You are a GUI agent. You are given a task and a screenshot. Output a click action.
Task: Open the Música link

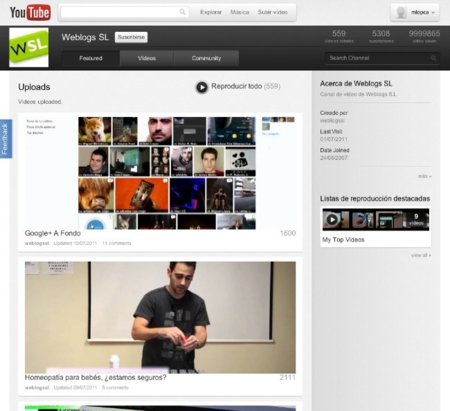[x=240, y=12]
